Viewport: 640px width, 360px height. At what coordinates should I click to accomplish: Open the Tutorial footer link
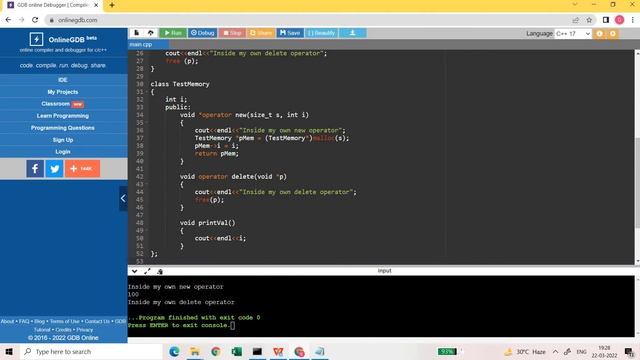(42, 329)
